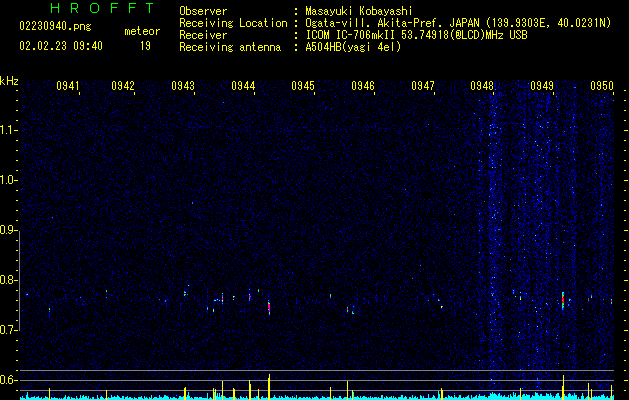Image resolution: width=629 pixels, height=400 pixels.
Task: Click the 0943 time marker
Action: [x=183, y=85]
